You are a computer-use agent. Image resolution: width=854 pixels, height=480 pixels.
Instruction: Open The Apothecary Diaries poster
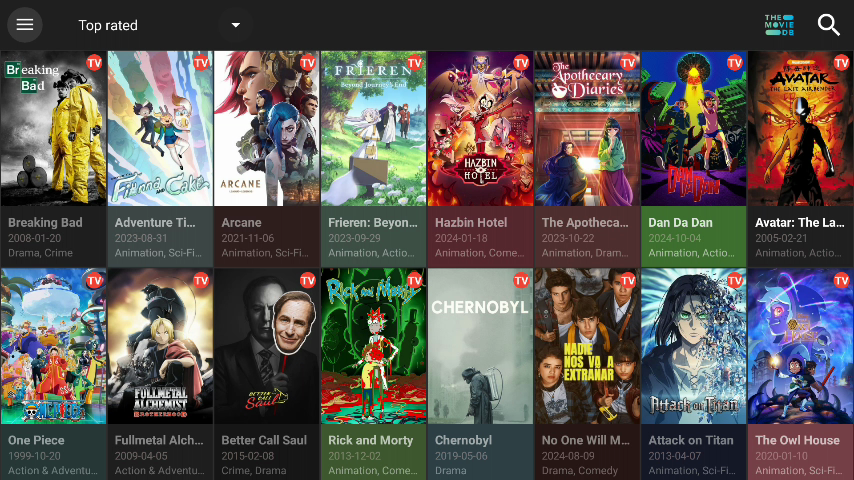point(586,130)
